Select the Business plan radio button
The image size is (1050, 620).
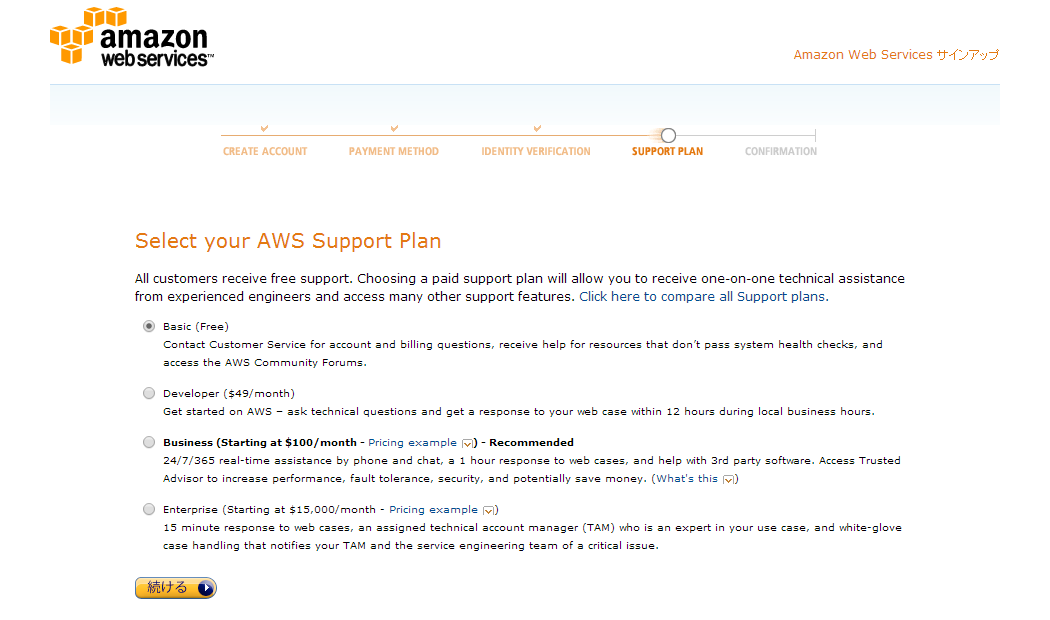click(x=149, y=442)
